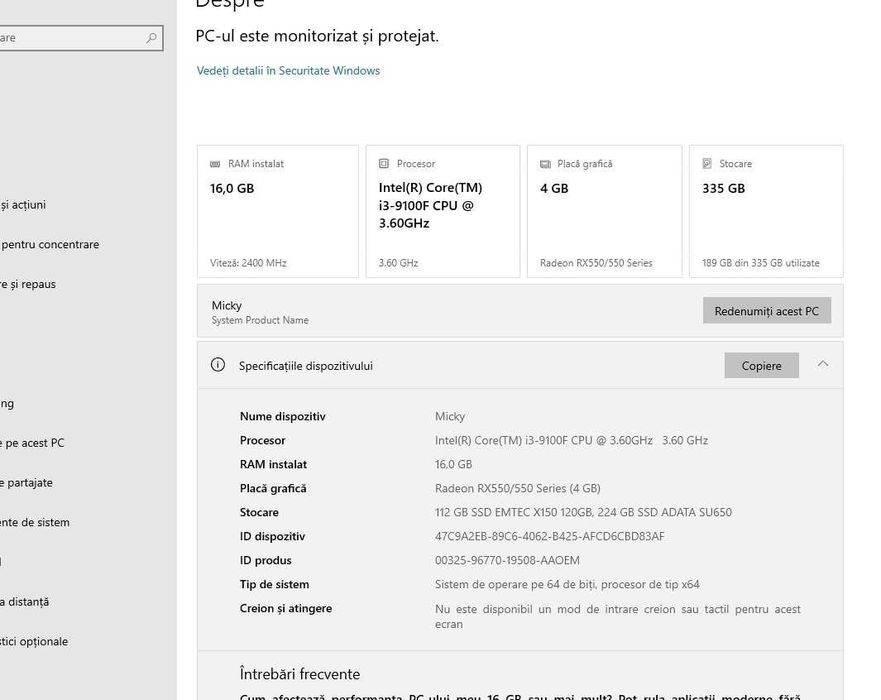This screenshot has height=700, width=881.
Task: Focus the settings search field
Action: pyautogui.click(x=70, y=38)
